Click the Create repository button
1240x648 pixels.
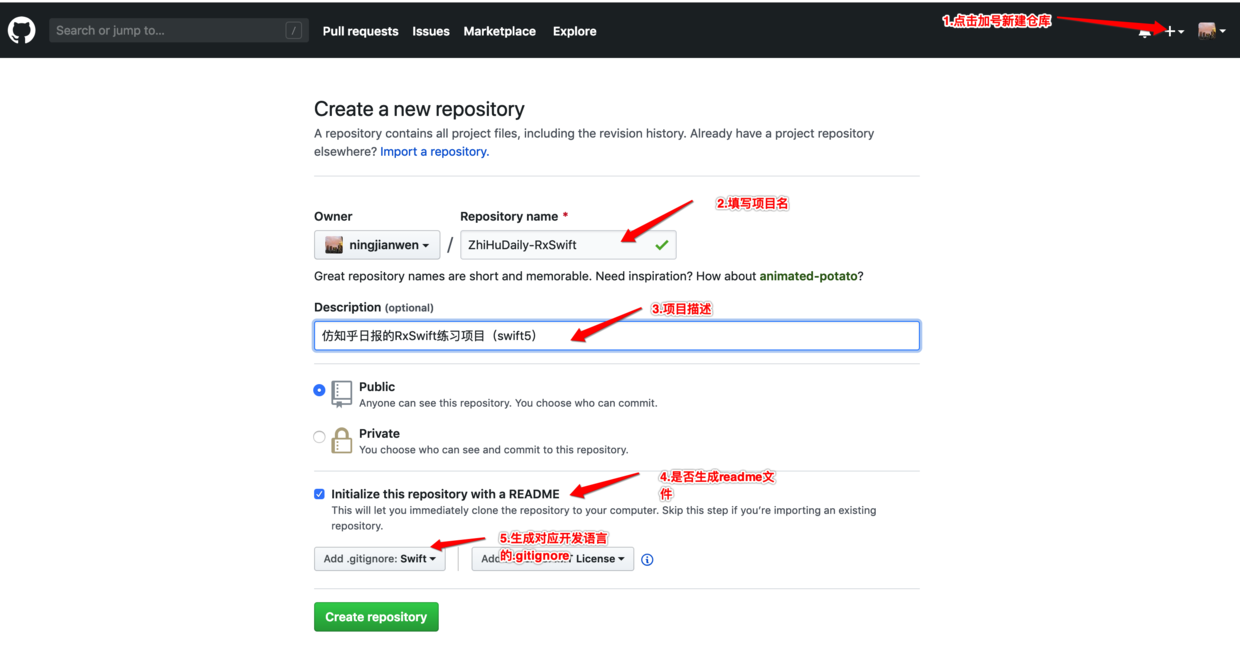376,617
